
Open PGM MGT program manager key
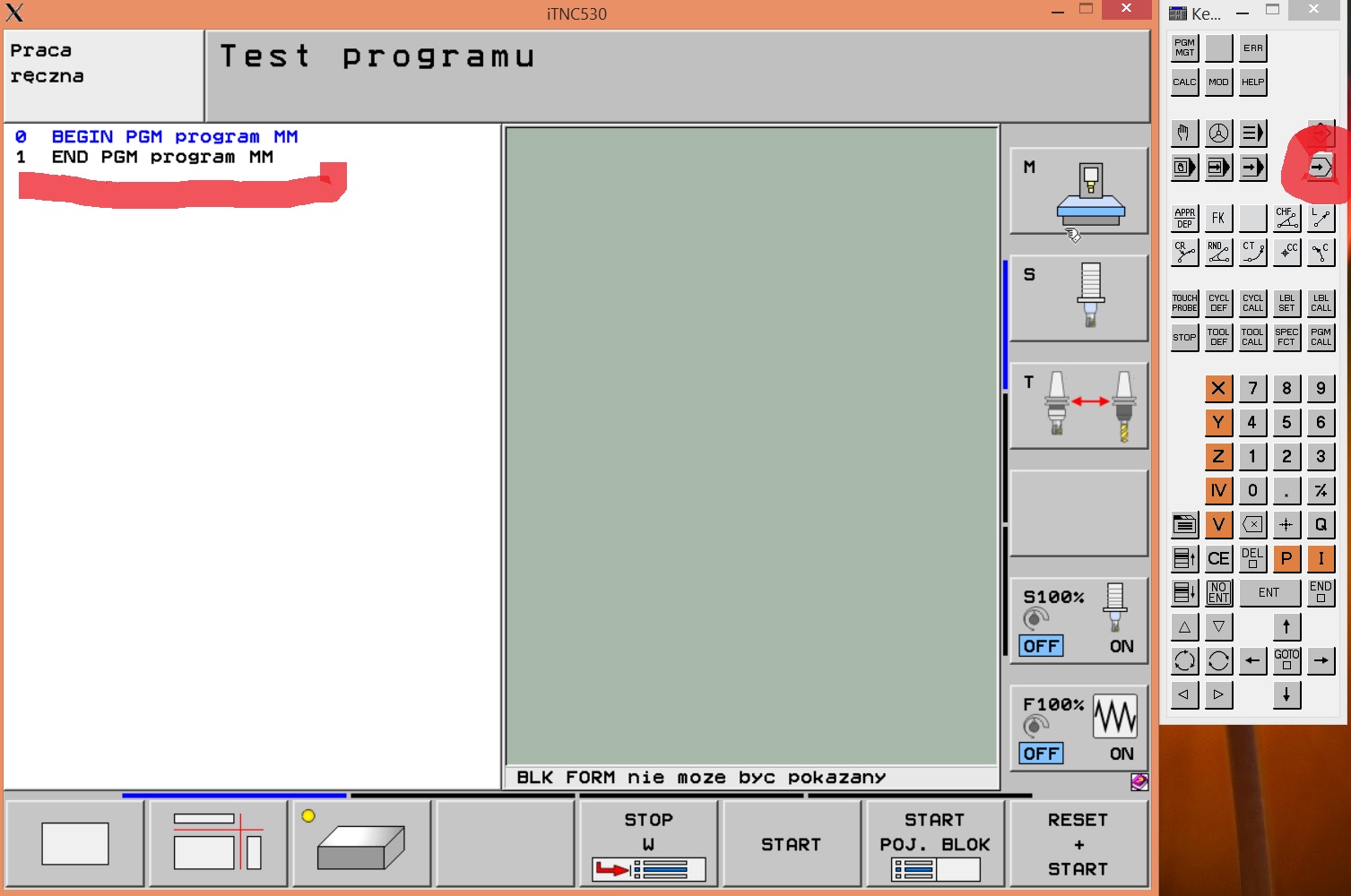click(x=1184, y=47)
